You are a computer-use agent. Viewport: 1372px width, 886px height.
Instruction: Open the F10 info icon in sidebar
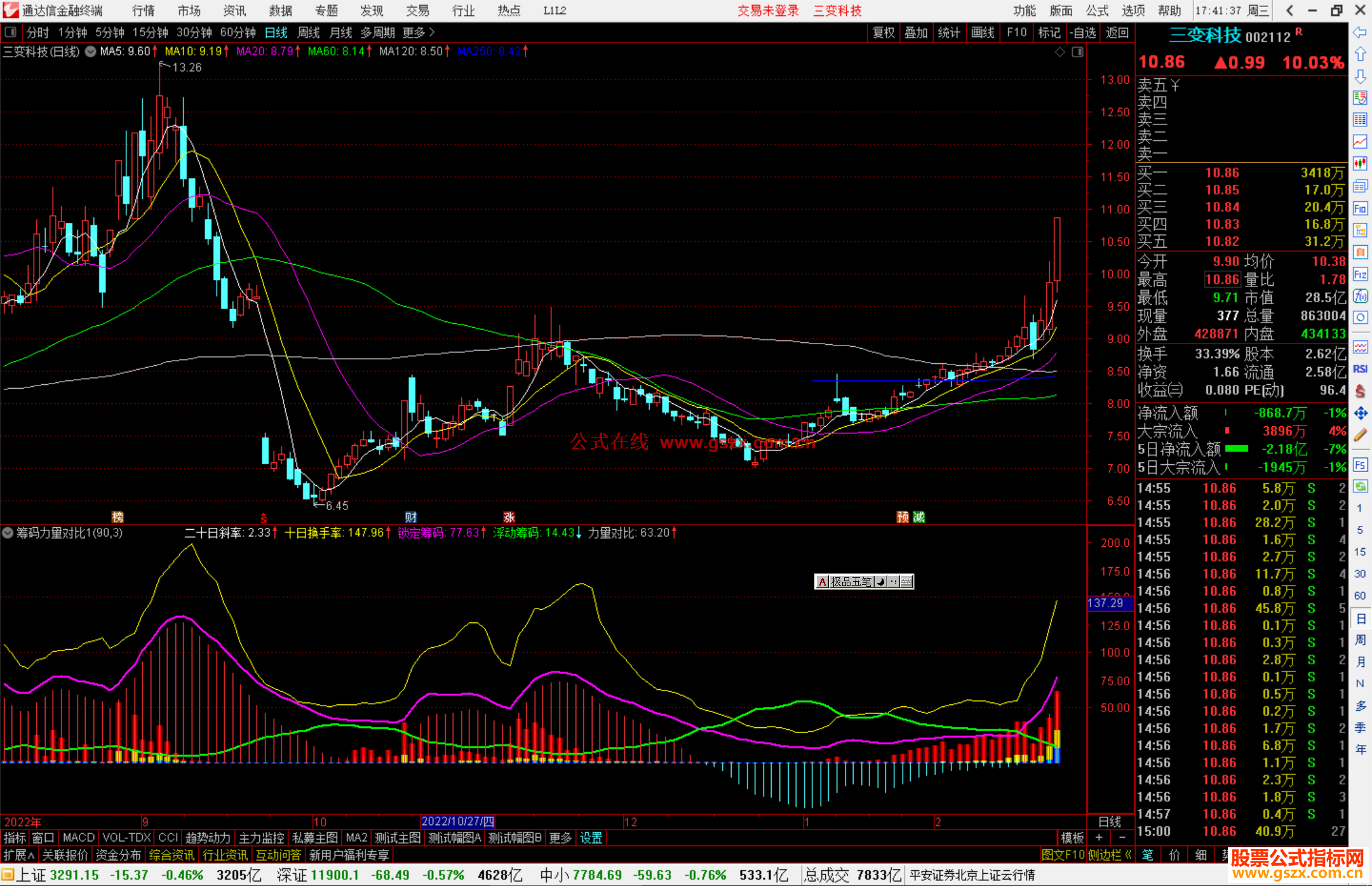[x=1360, y=208]
